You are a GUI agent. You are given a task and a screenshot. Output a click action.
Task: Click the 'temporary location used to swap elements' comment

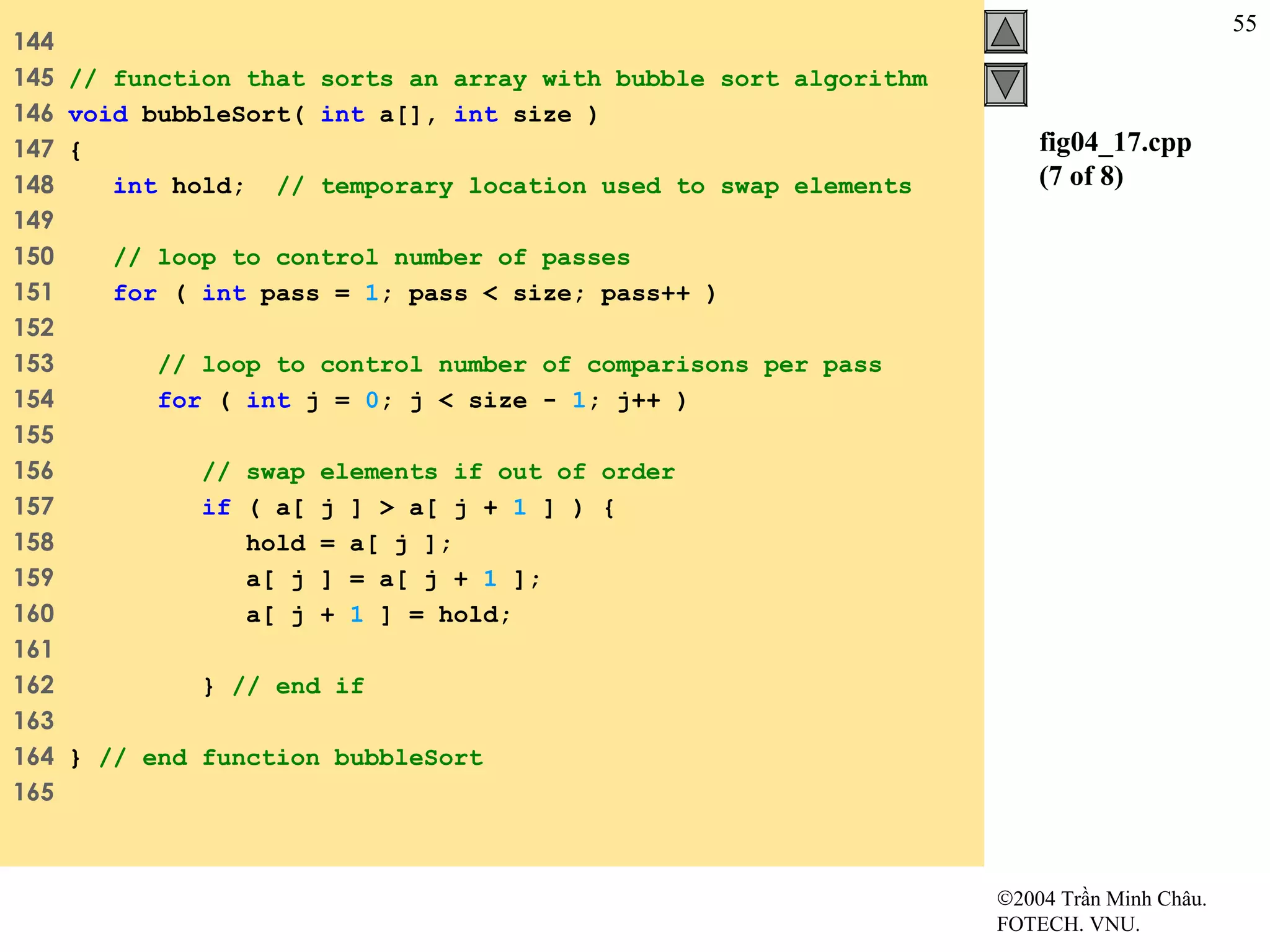pyautogui.click(x=594, y=187)
